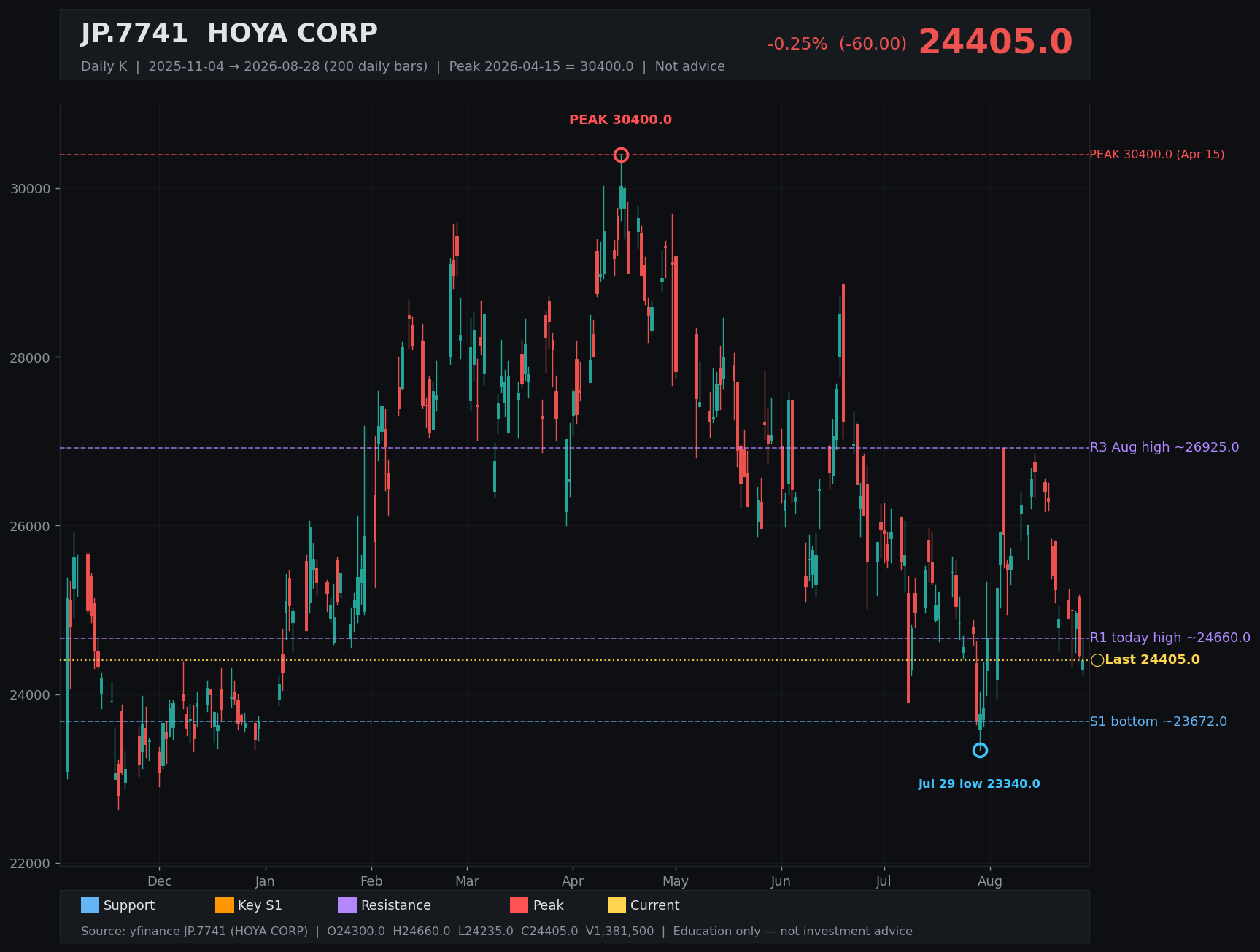Click the 'S1 bottom ~23672.0' support label
The image size is (1260, 952).
pyautogui.click(x=1159, y=721)
